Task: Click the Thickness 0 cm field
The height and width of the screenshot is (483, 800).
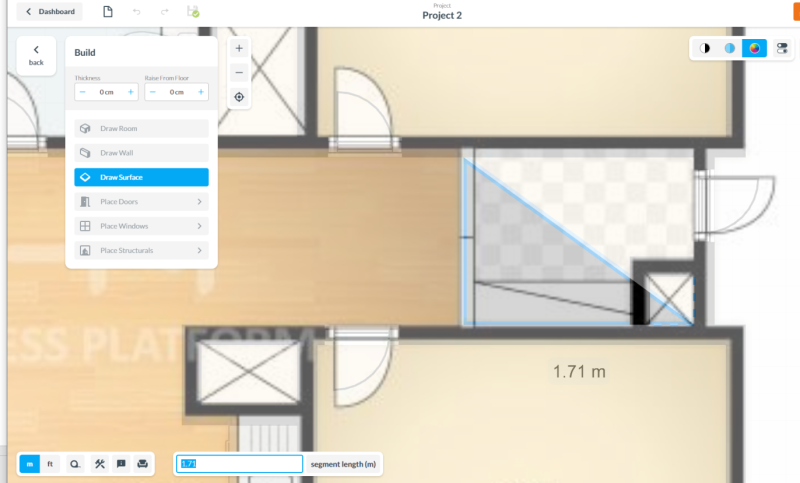Action: pyautogui.click(x=107, y=92)
